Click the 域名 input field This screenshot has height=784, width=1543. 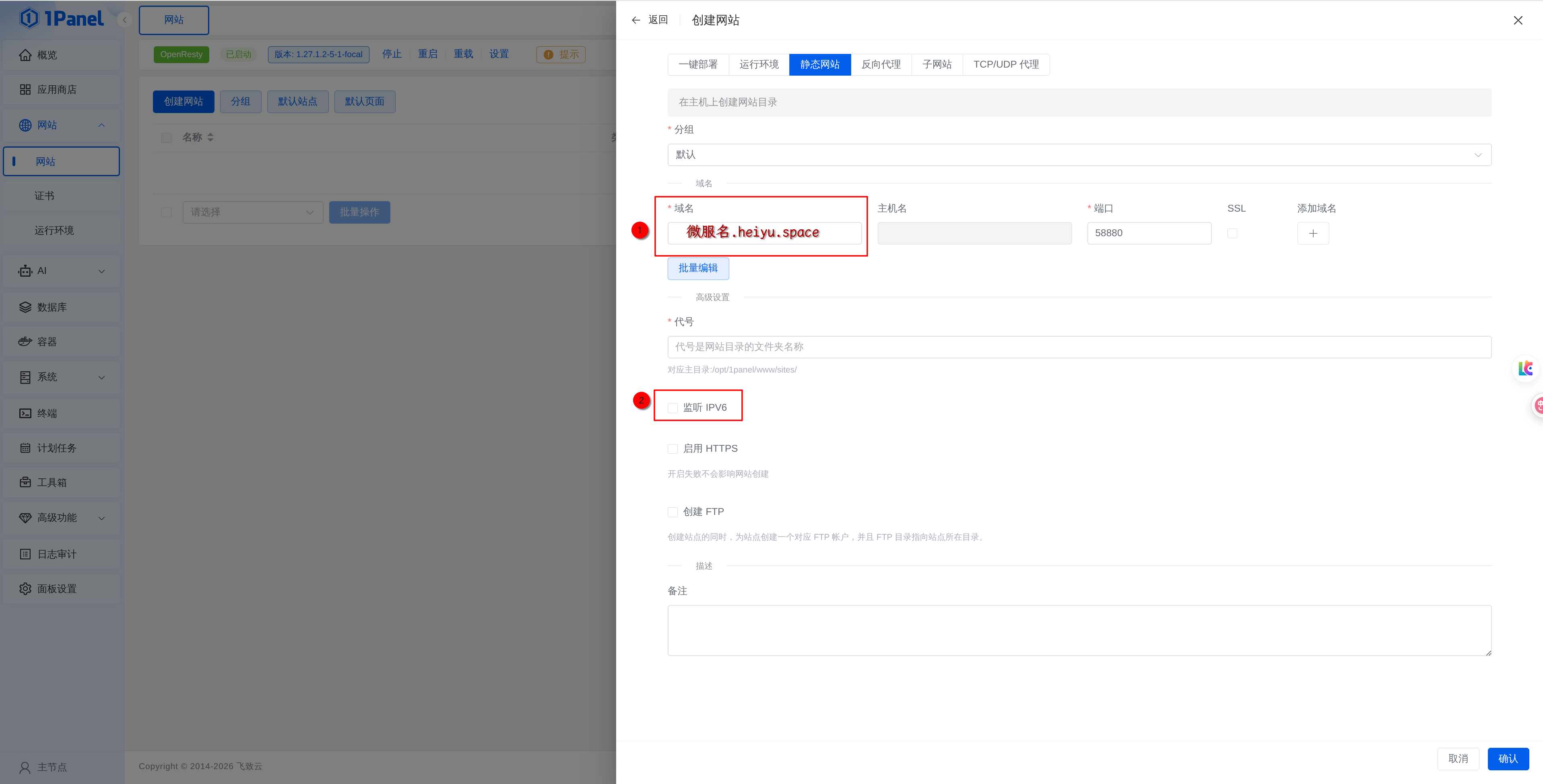tap(764, 233)
